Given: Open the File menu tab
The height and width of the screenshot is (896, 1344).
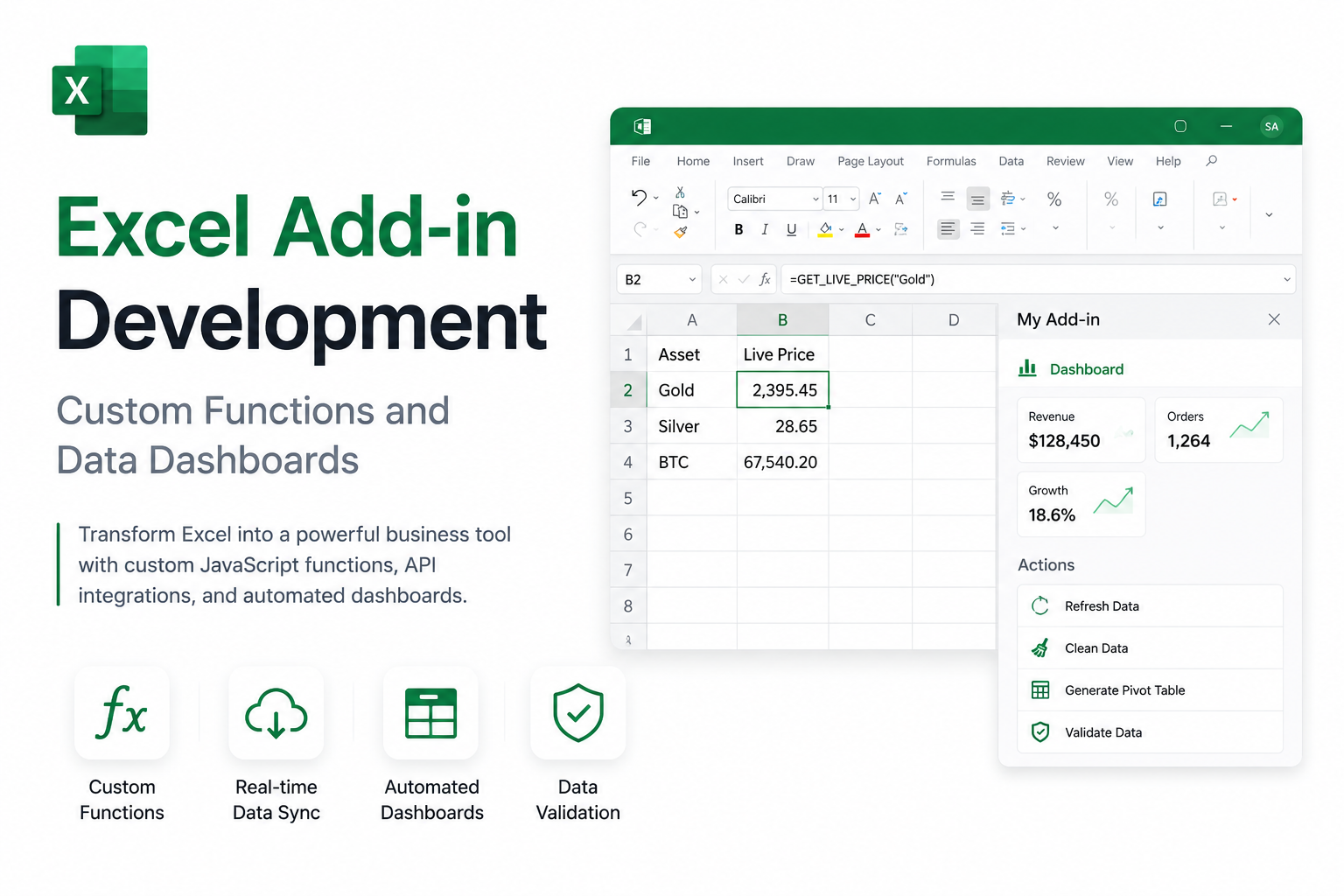Looking at the screenshot, I should pyautogui.click(x=640, y=161).
